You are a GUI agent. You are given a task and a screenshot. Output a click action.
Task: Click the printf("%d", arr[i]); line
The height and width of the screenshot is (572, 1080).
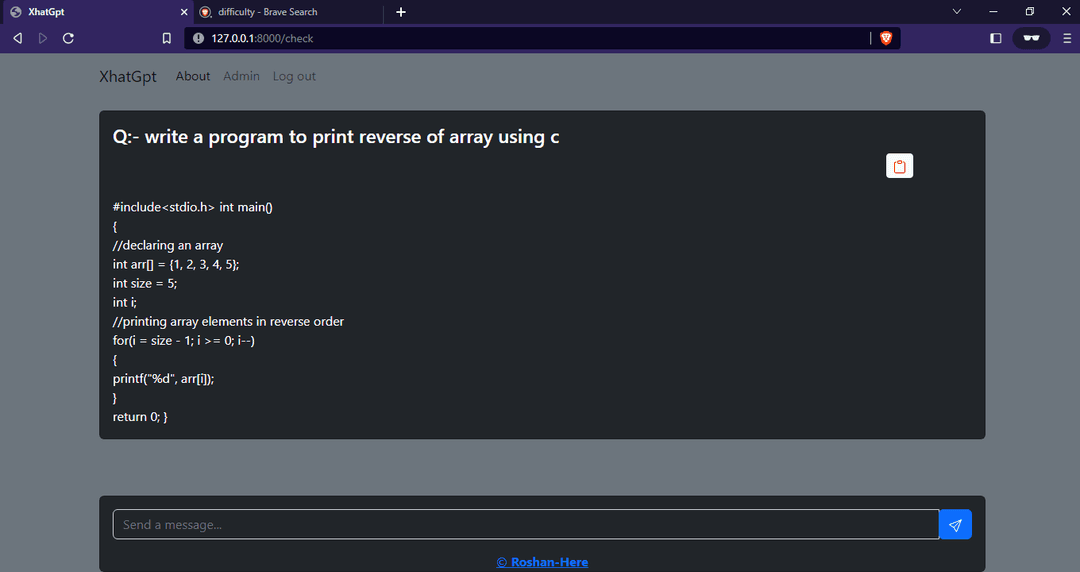(x=163, y=379)
